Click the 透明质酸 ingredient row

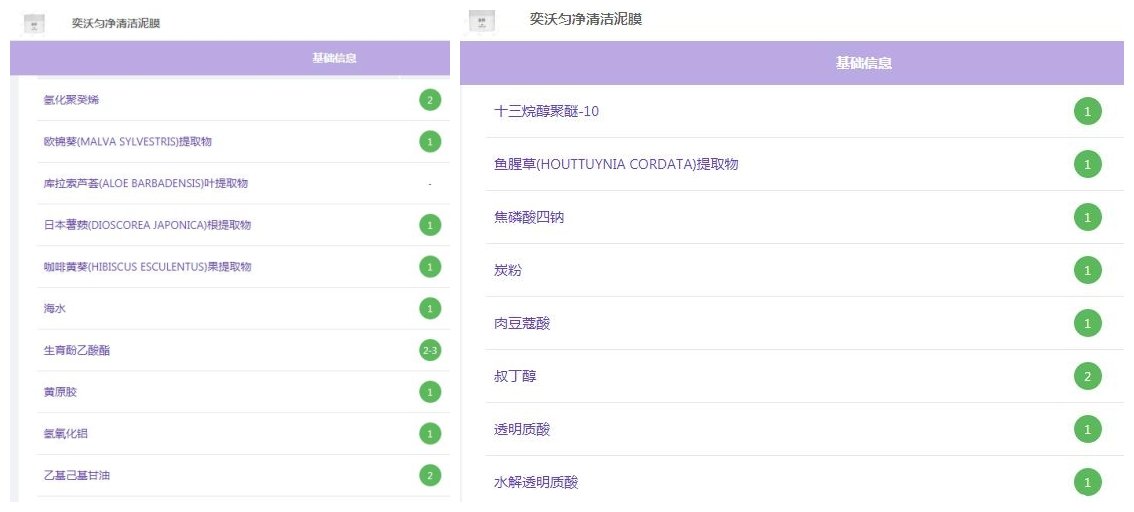[x=522, y=430]
